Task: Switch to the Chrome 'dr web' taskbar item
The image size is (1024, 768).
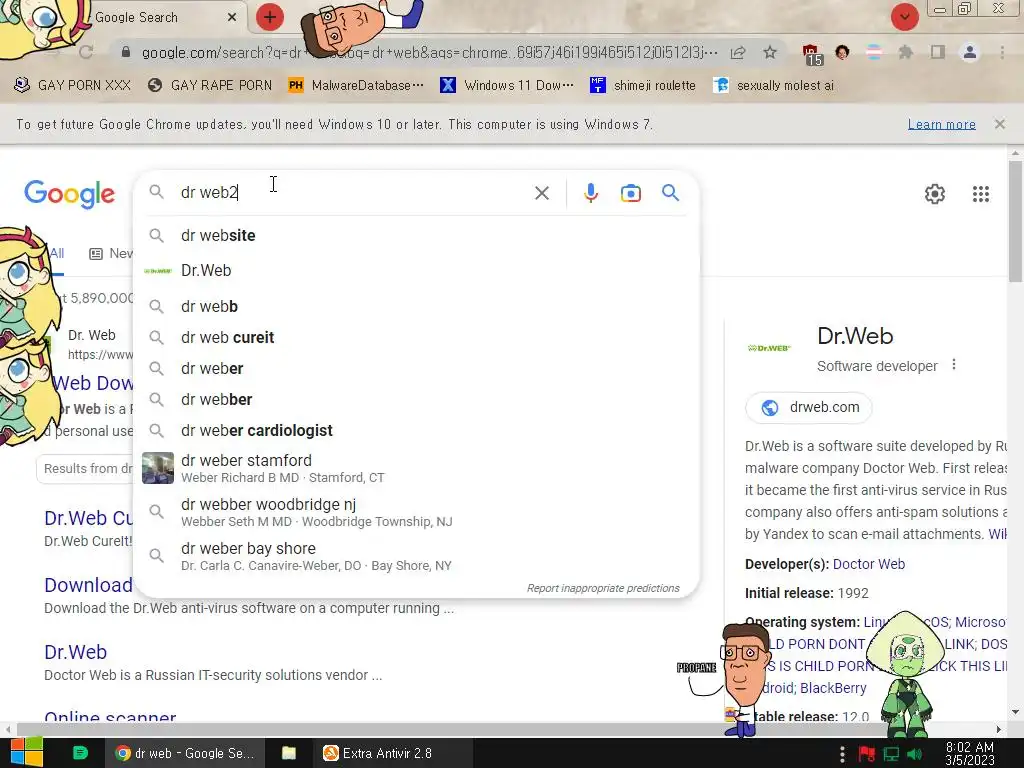Action: click(x=184, y=753)
